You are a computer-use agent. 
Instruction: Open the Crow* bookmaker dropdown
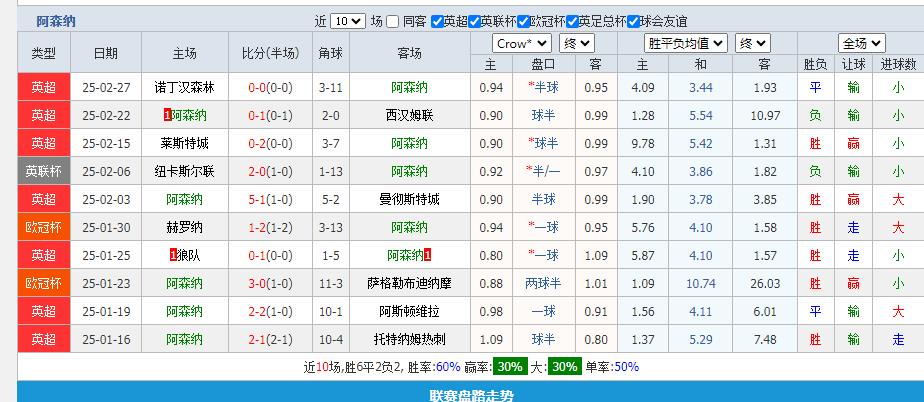[x=522, y=44]
